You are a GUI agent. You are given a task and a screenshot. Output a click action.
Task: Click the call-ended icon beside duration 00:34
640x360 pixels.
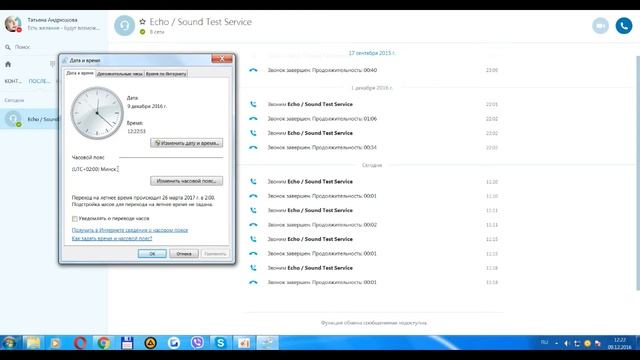(x=253, y=147)
